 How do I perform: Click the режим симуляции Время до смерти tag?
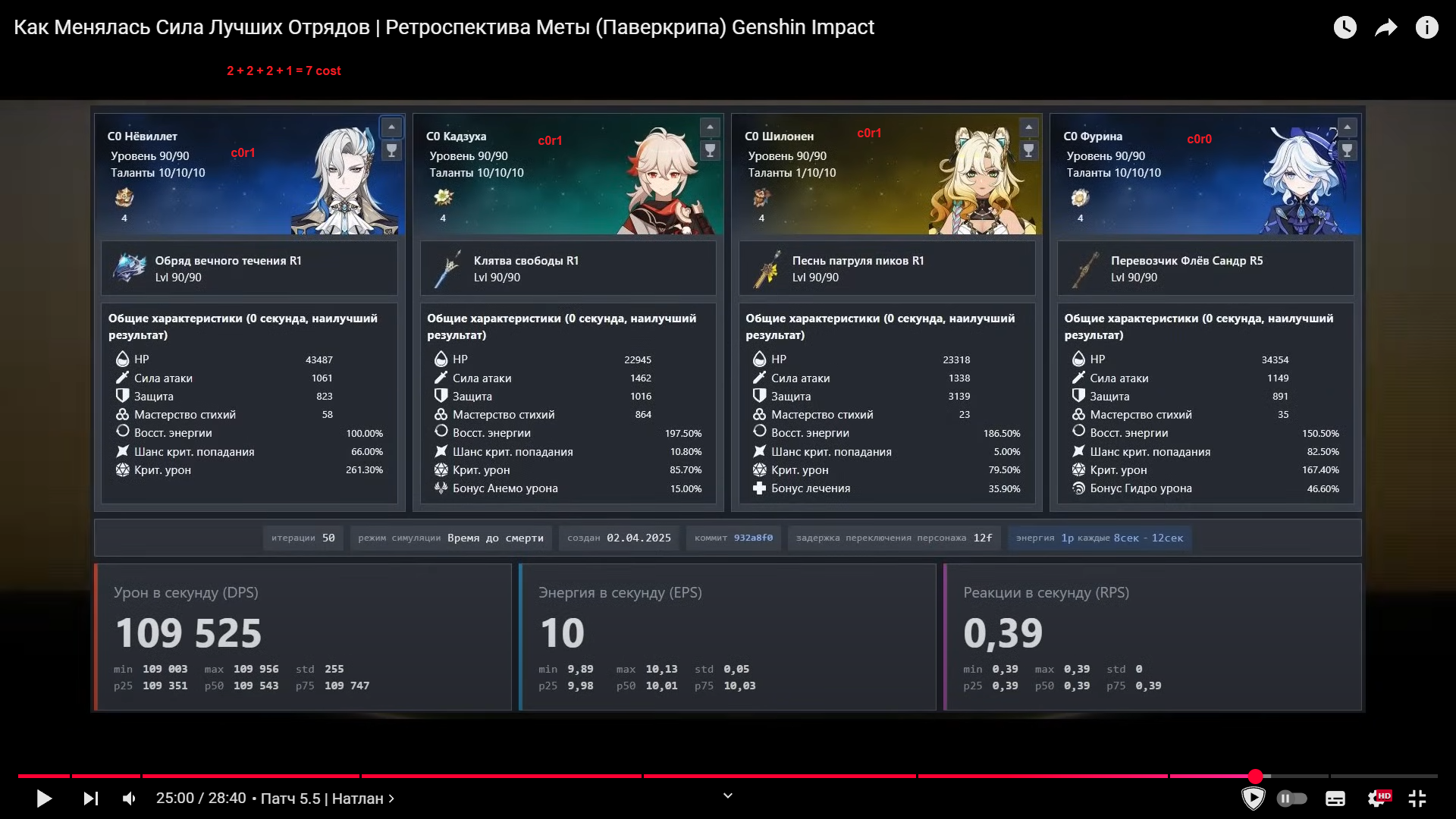click(450, 538)
